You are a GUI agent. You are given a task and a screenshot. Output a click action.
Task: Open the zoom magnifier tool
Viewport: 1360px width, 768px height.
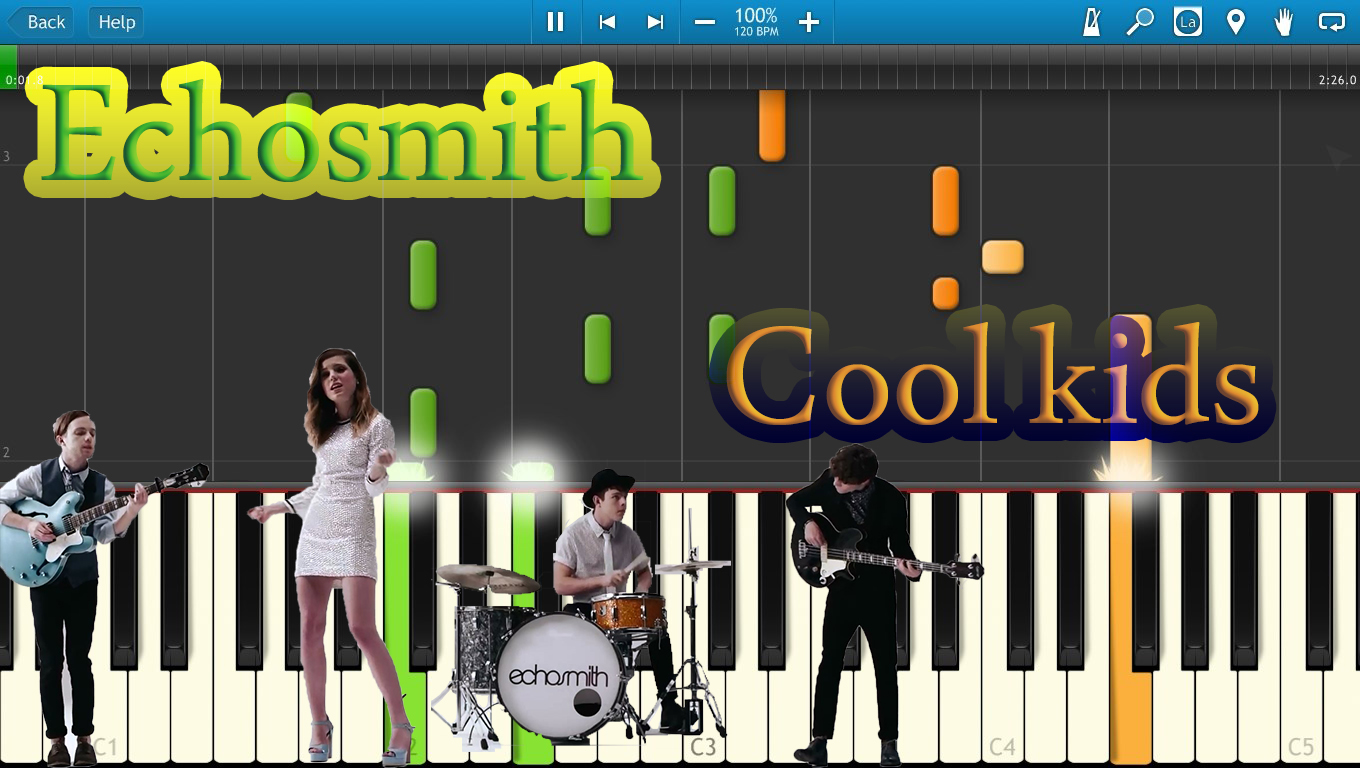1140,22
